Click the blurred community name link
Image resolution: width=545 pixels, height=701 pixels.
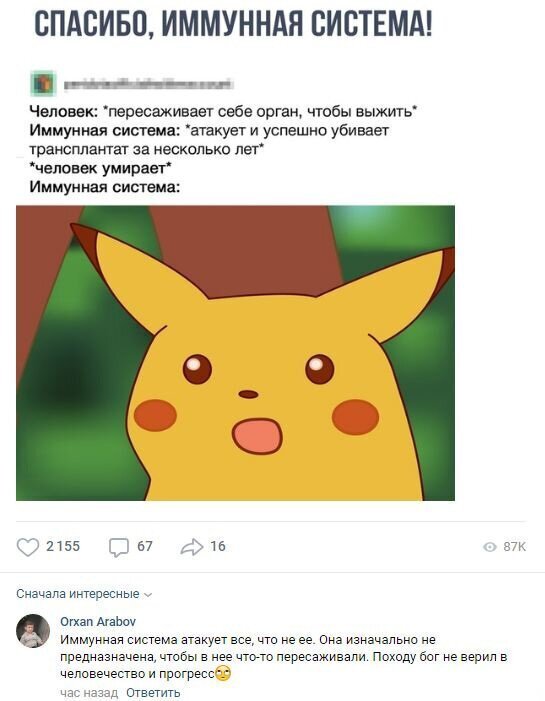click(x=148, y=84)
